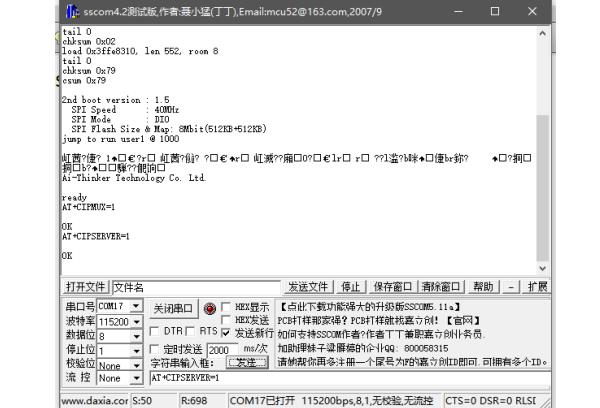This screenshot has width=600, height=408.
Task: Enable the HEX显示 checkbox
Action: [x=227, y=306]
